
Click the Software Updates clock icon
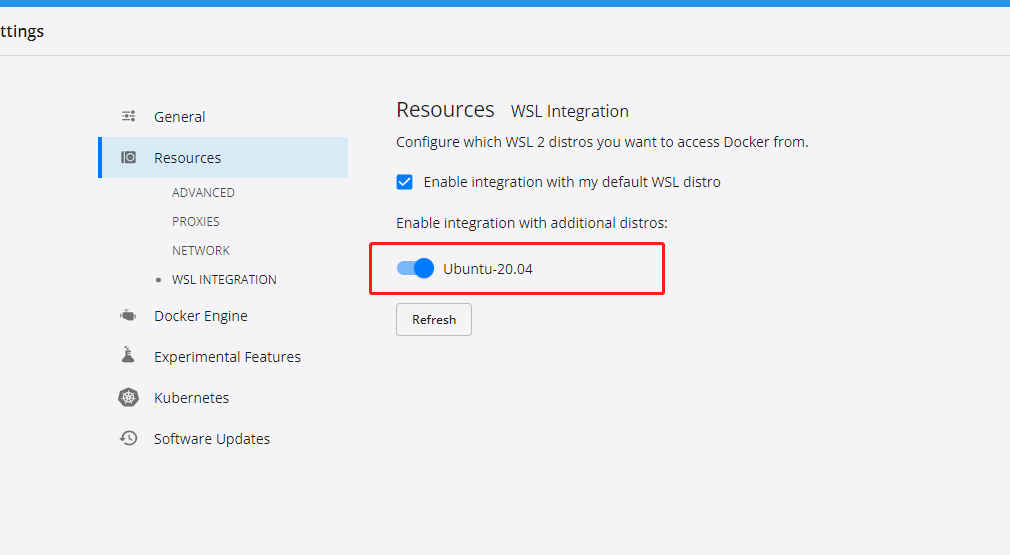pyautogui.click(x=128, y=438)
